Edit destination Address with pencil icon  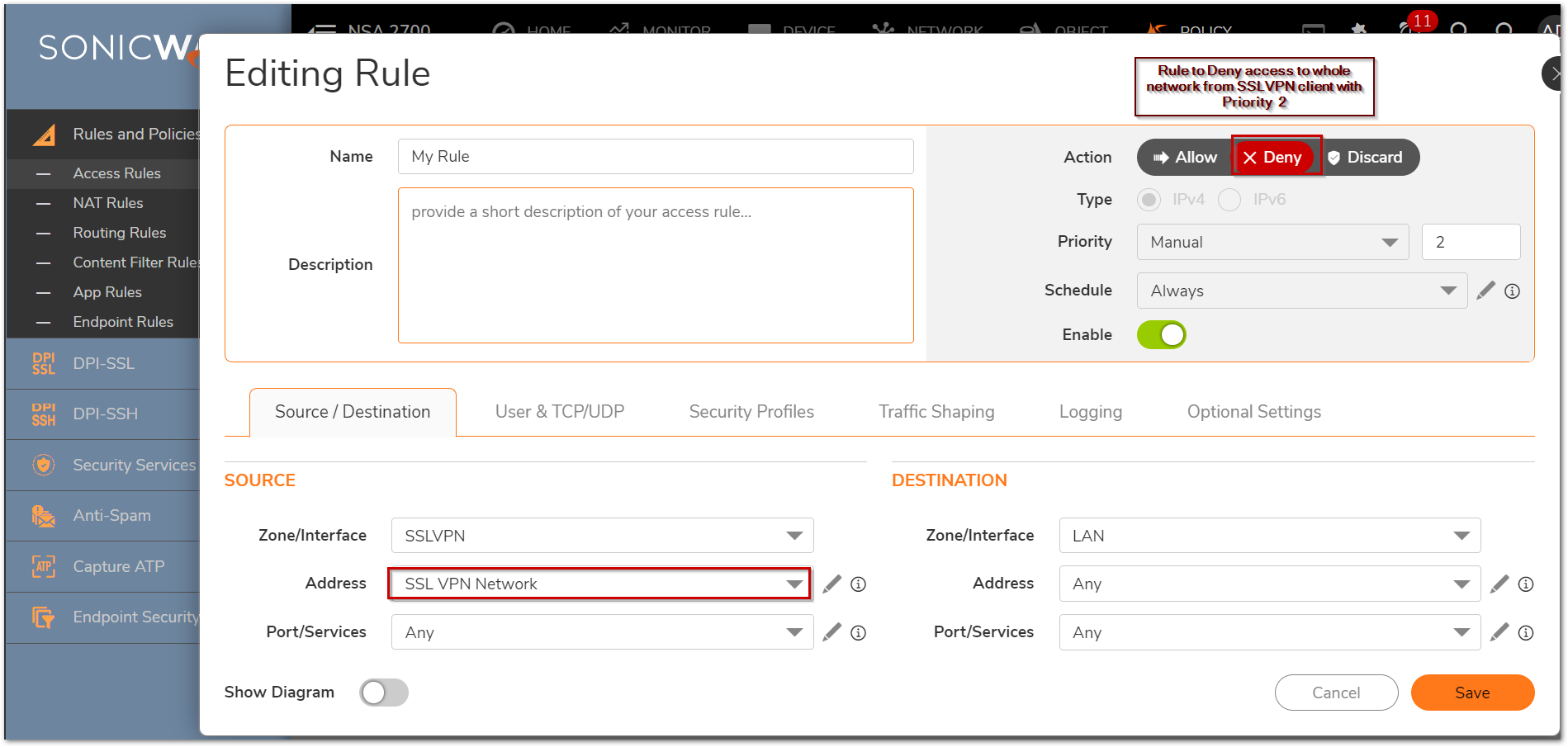click(x=1499, y=584)
